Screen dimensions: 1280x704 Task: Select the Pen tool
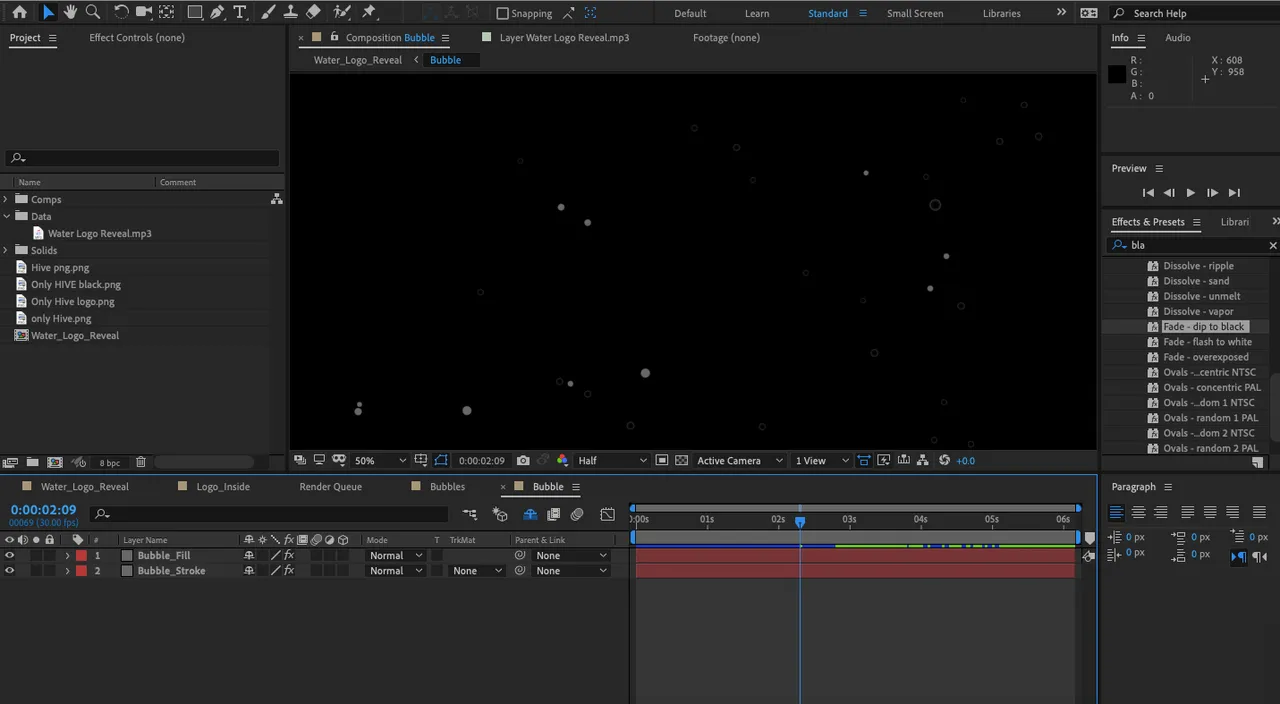(x=217, y=12)
